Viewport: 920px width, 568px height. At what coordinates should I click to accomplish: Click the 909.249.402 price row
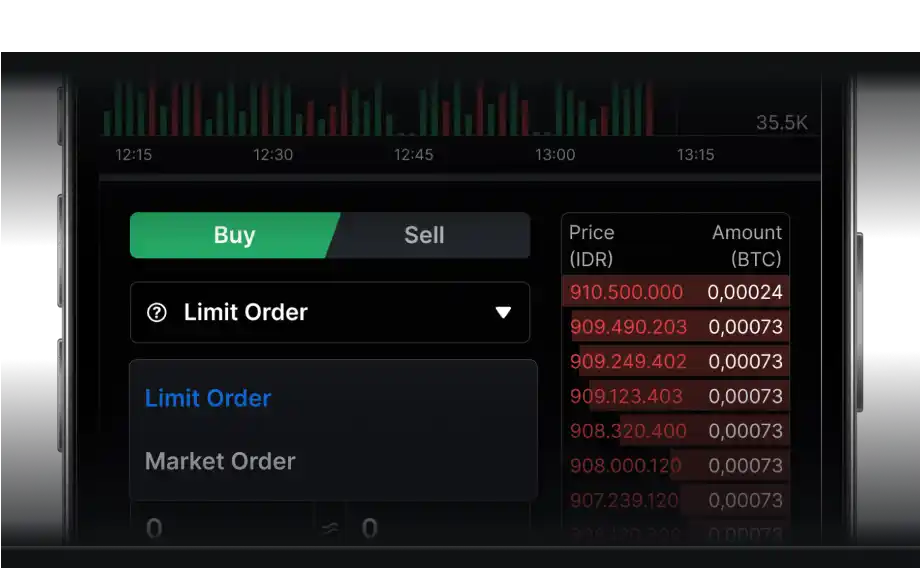628,361
